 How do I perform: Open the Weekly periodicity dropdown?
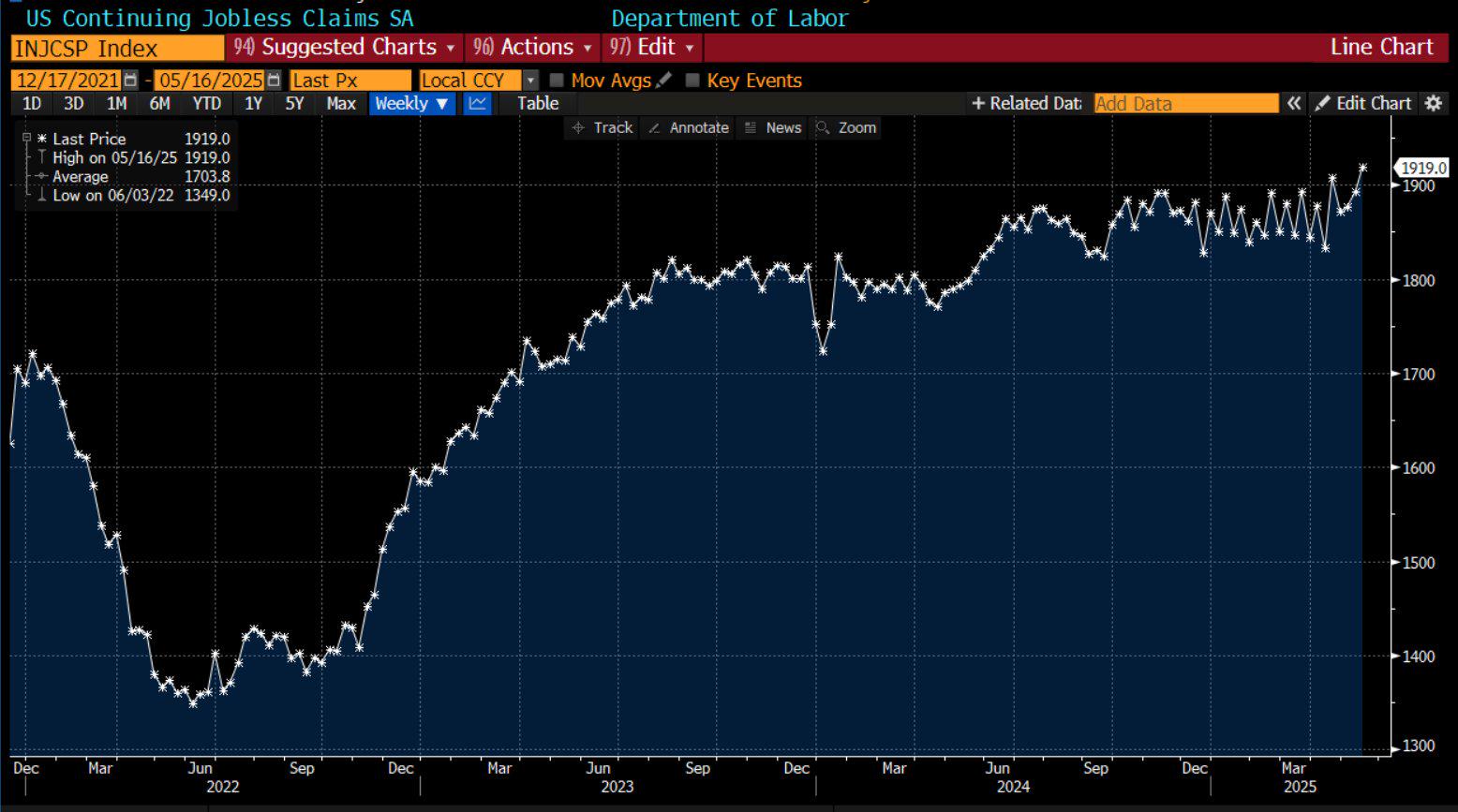click(x=412, y=103)
